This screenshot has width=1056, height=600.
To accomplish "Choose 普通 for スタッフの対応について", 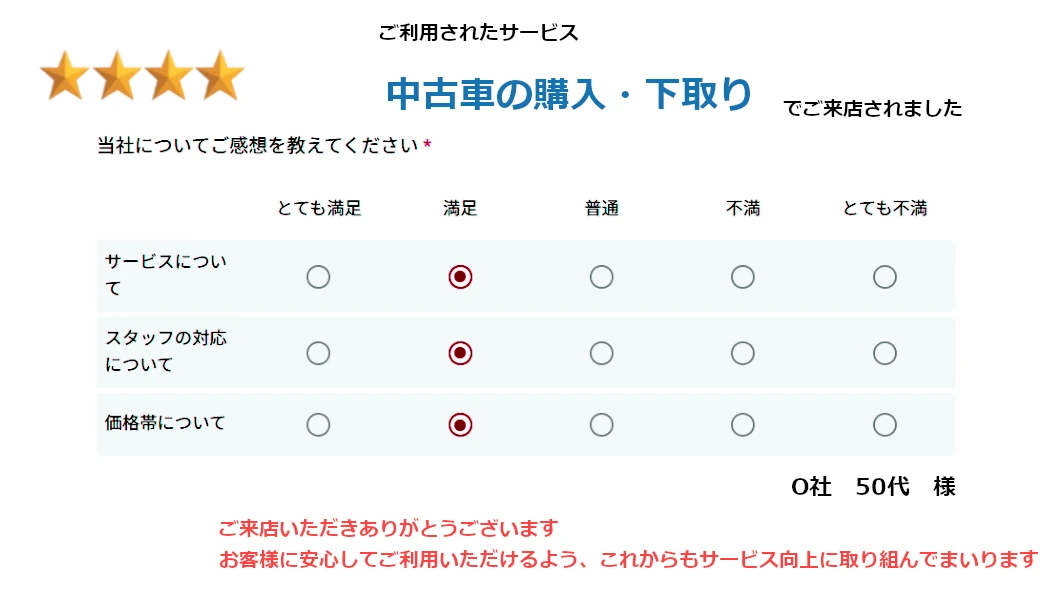I will point(601,353).
